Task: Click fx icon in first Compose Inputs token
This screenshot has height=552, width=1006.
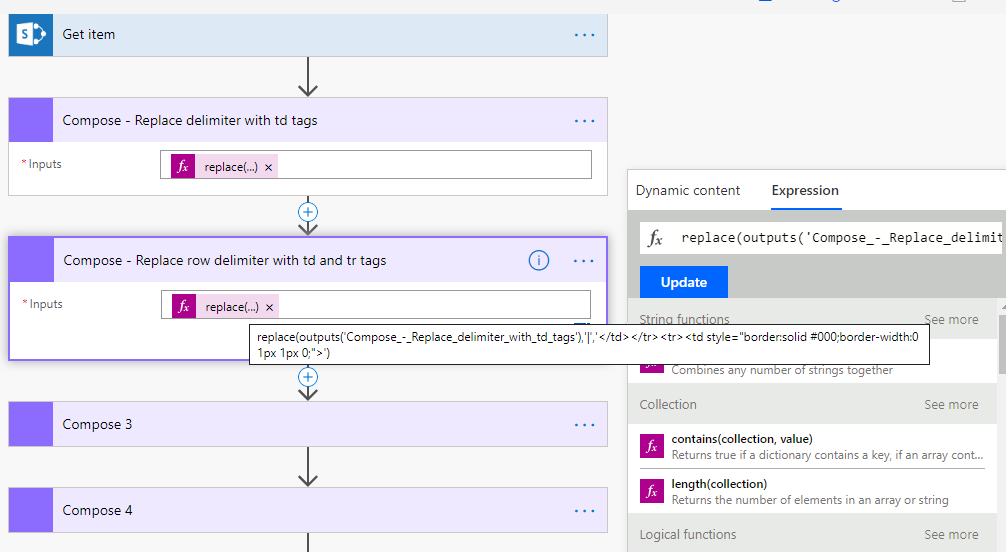Action: [183, 166]
